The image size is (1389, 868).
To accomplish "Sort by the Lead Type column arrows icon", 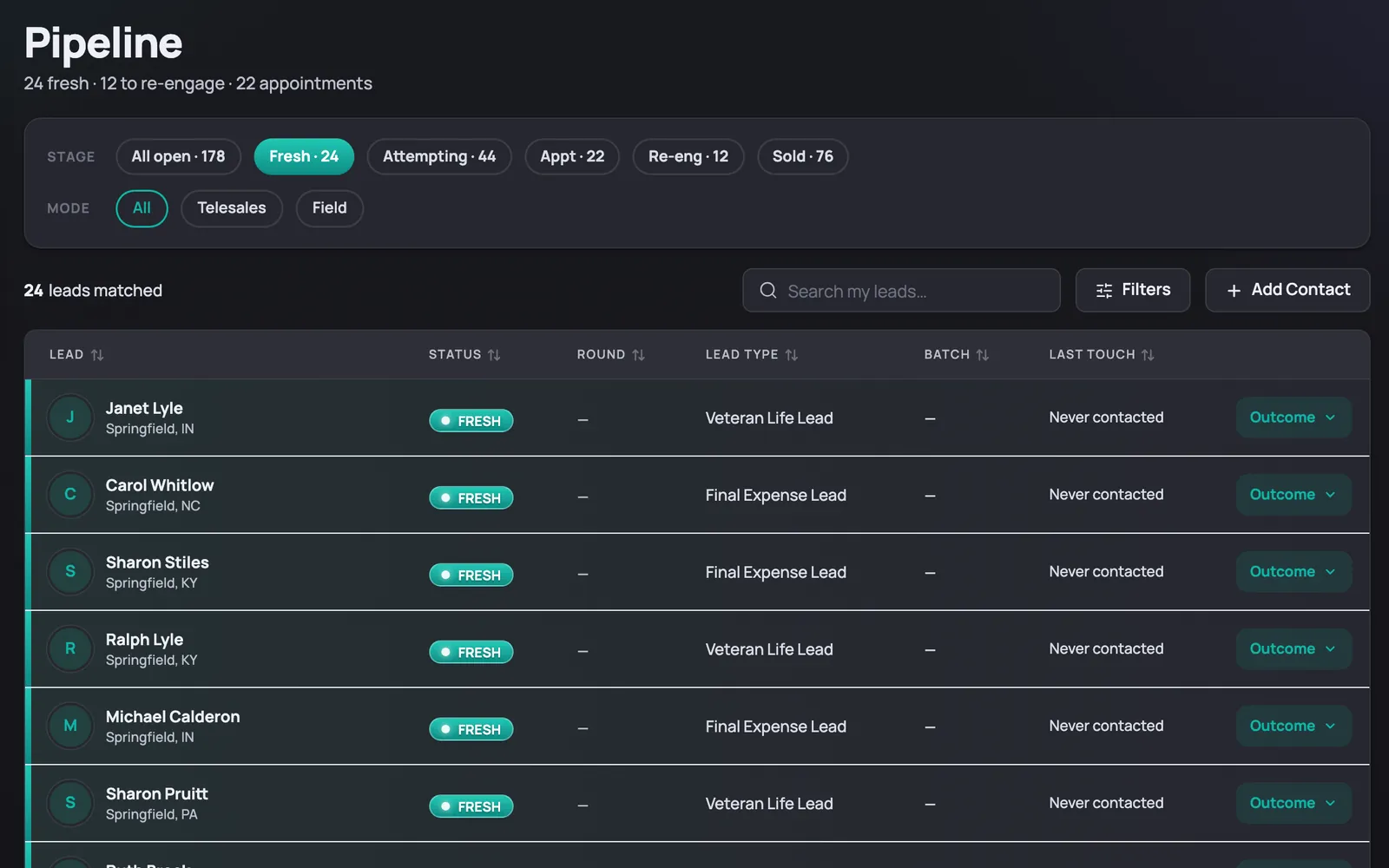I will click(x=791, y=355).
